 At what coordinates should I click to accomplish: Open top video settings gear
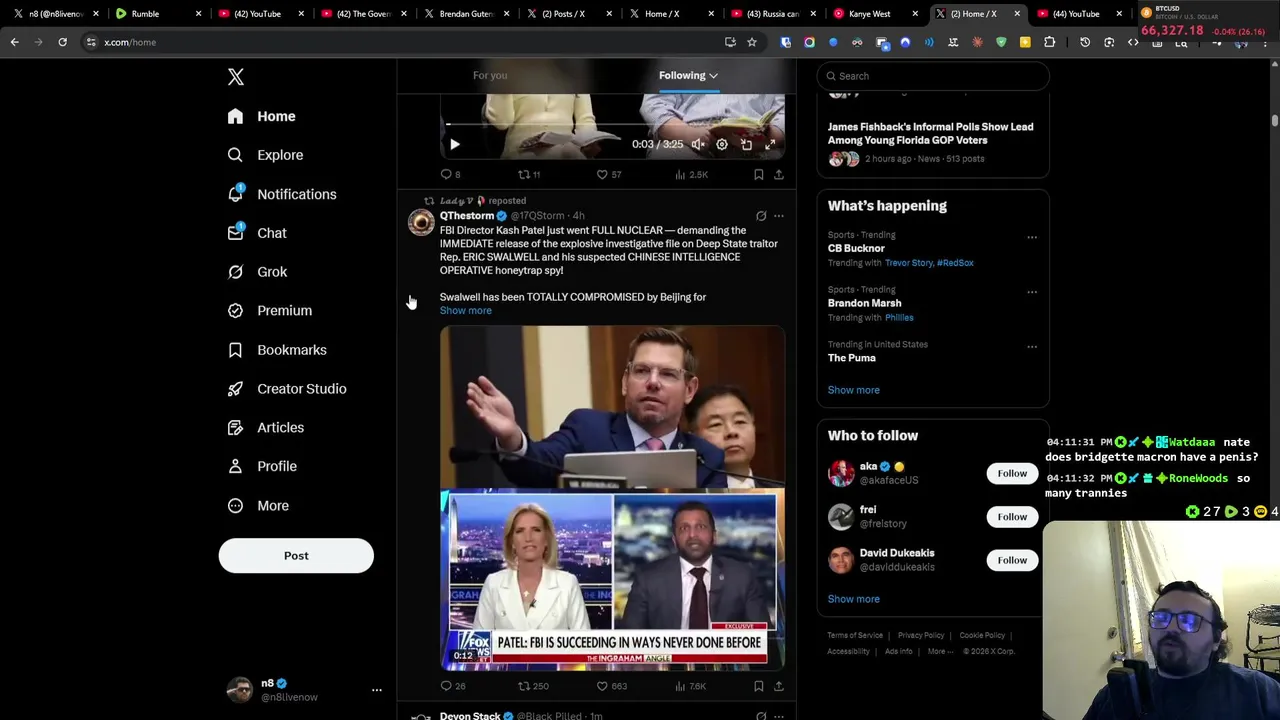pos(722,144)
